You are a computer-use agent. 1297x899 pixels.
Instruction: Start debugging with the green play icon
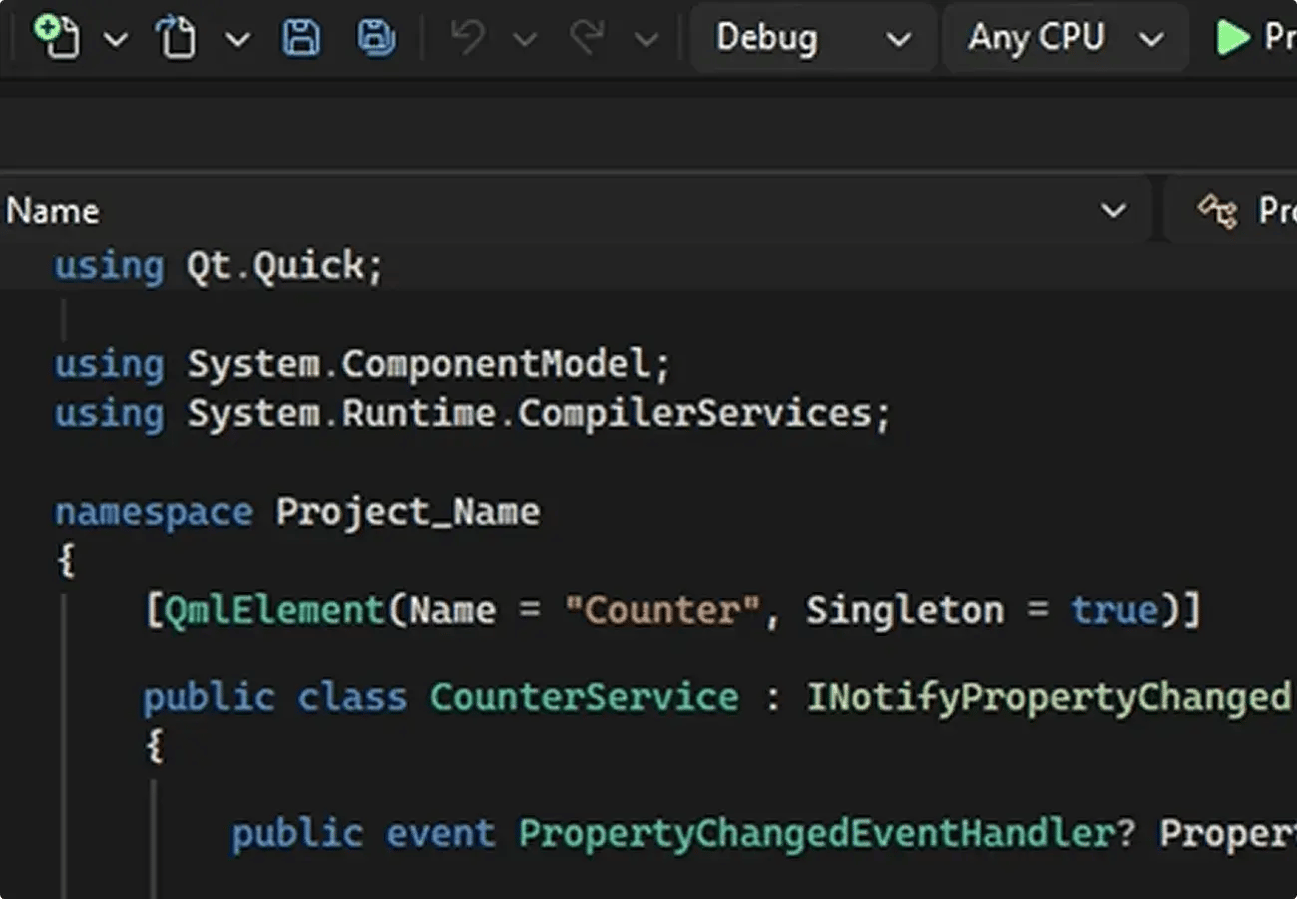coord(1233,38)
